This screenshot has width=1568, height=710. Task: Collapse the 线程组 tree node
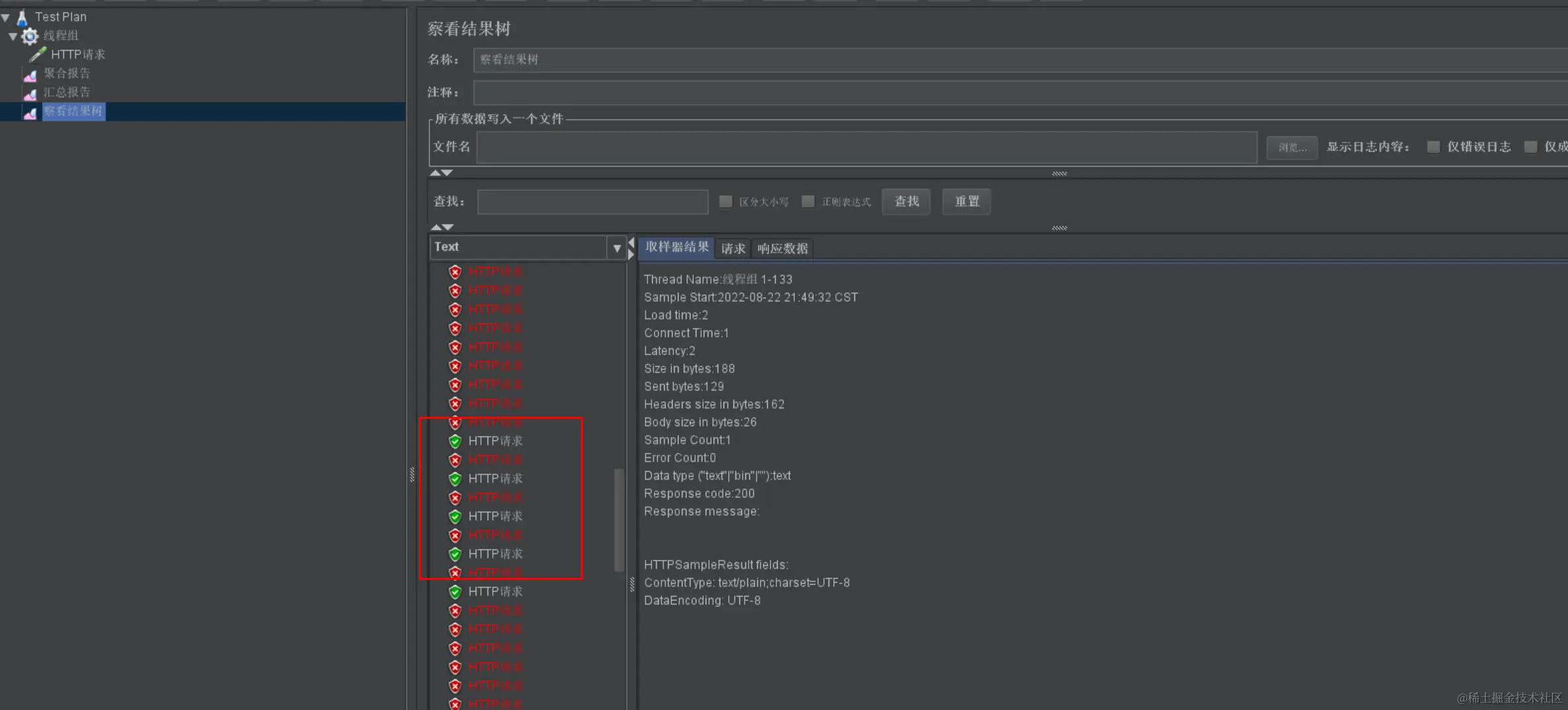pyautogui.click(x=13, y=36)
